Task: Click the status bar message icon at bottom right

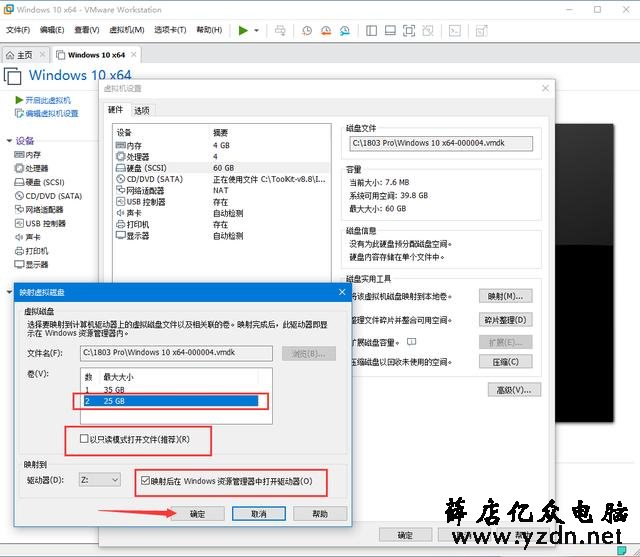Action: point(621,551)
